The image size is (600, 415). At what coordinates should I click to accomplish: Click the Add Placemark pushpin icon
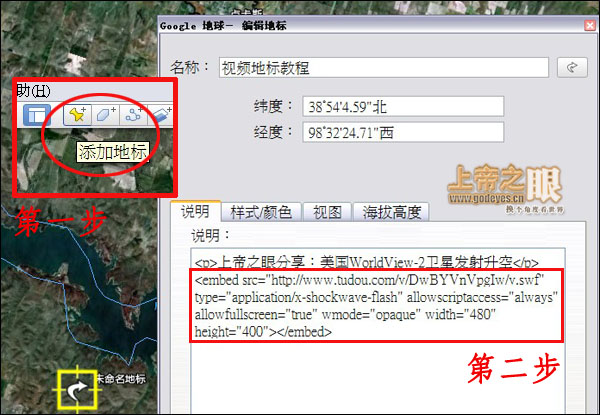click(78, 114)
